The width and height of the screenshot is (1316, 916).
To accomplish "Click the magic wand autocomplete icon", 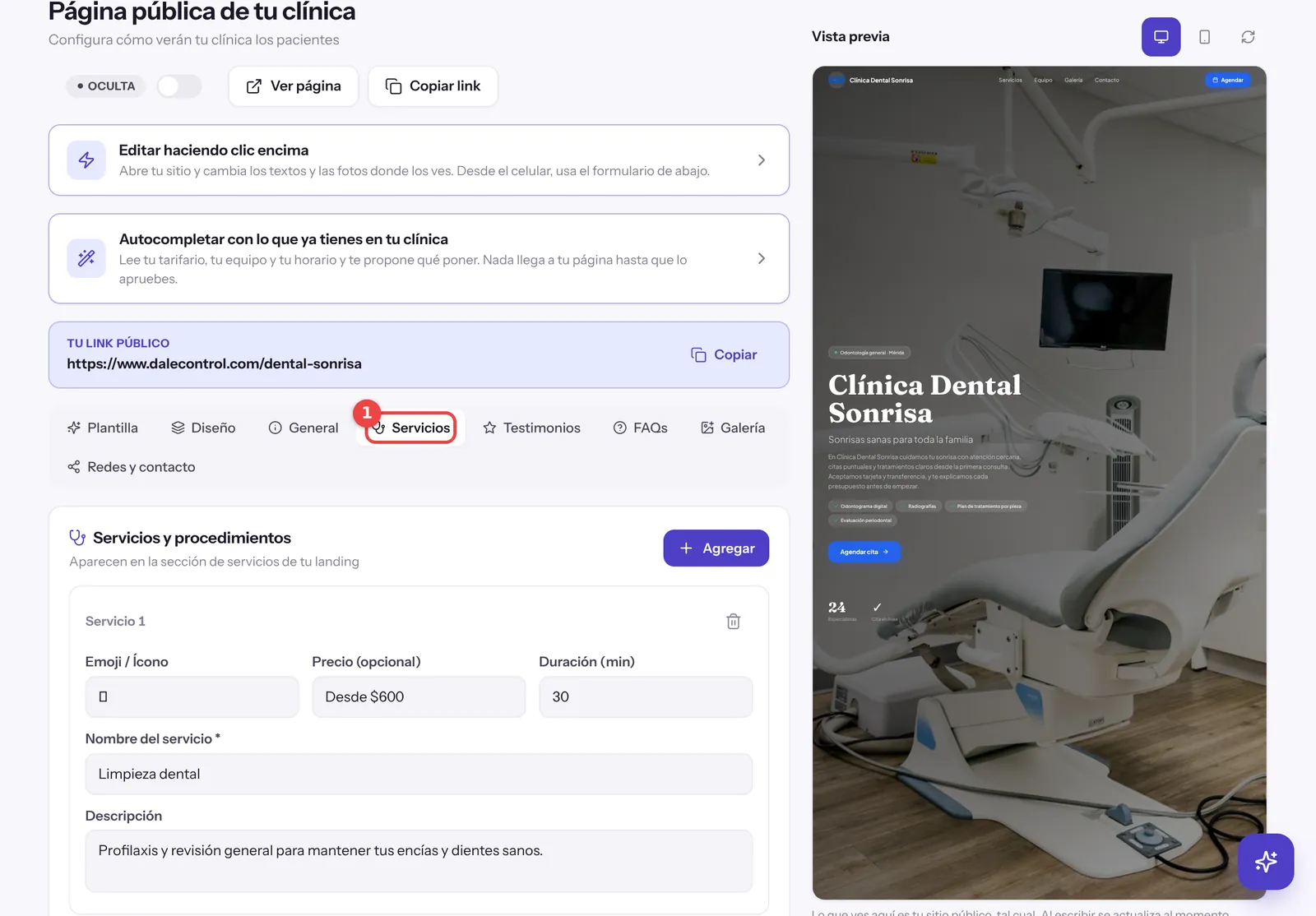I will (86, 258).
